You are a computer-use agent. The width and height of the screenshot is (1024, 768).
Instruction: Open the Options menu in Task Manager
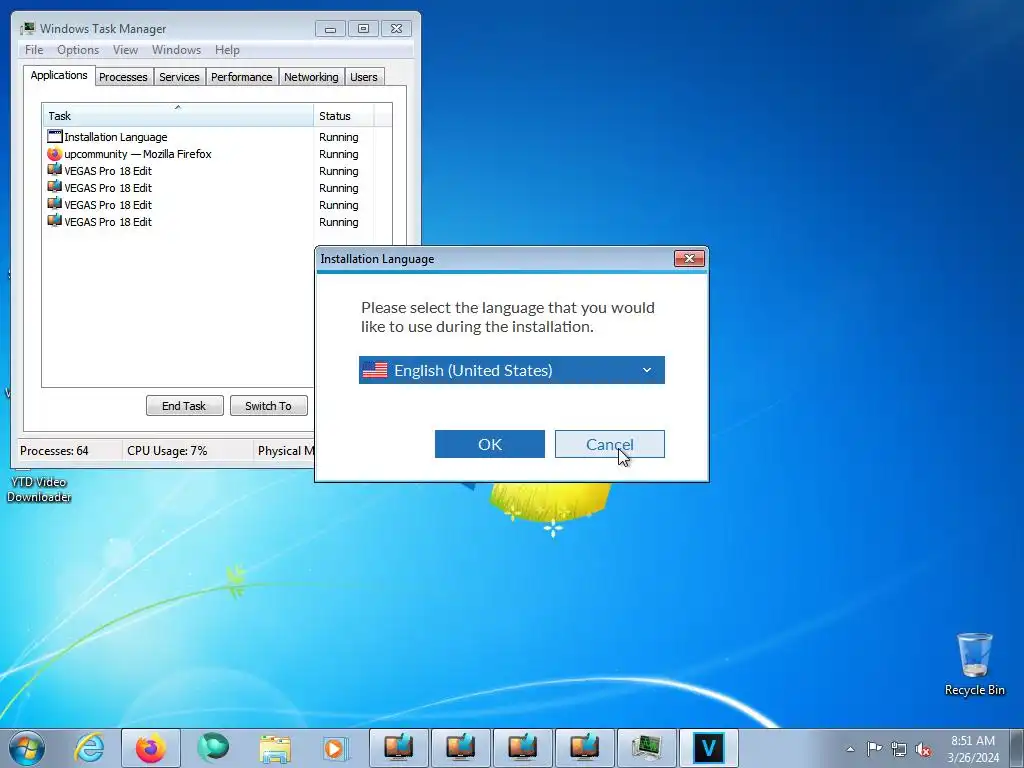(x=78, y=50)
